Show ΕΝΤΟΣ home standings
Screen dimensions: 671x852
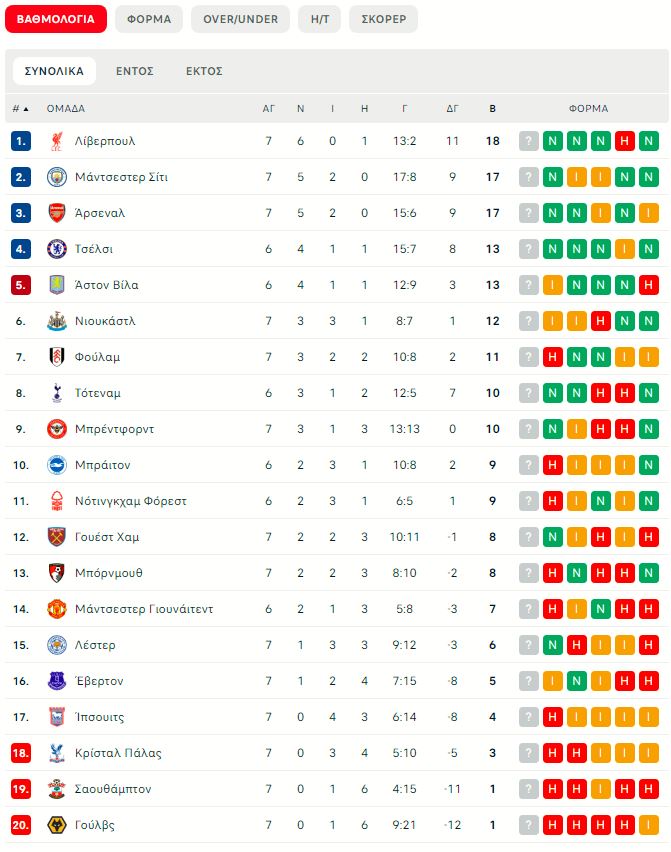[x=134, y=71]
